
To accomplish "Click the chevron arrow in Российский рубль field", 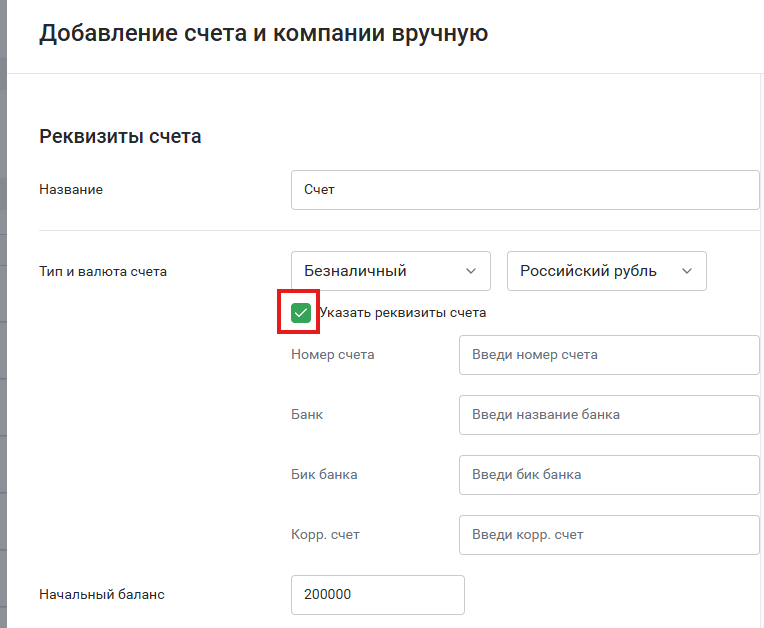I will coord(687,271).
